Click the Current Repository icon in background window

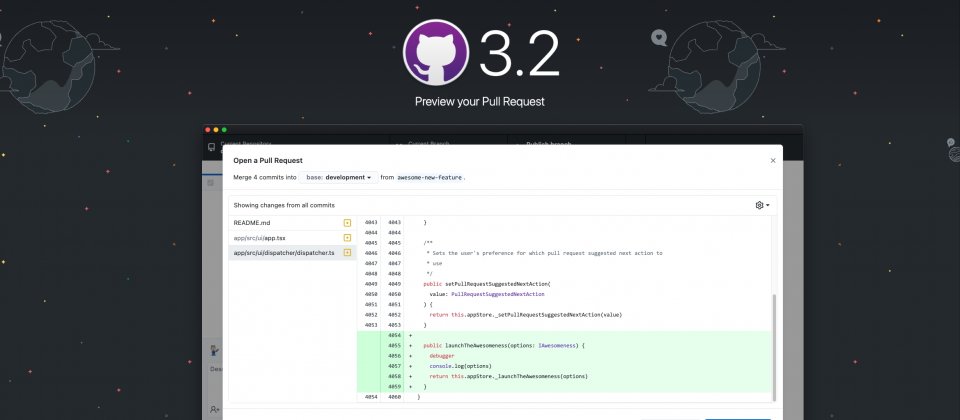(212, 147)
